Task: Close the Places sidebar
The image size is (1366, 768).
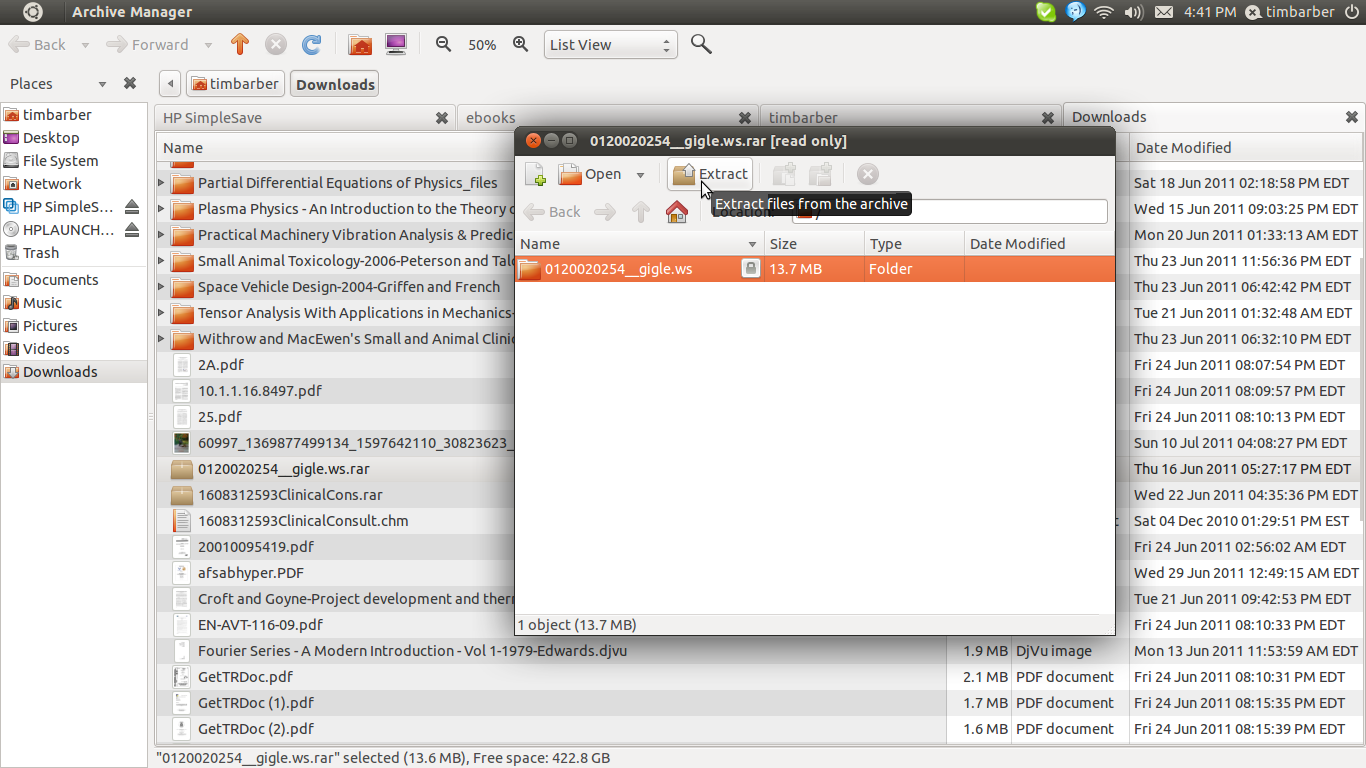Action: (x=130, y=84)
